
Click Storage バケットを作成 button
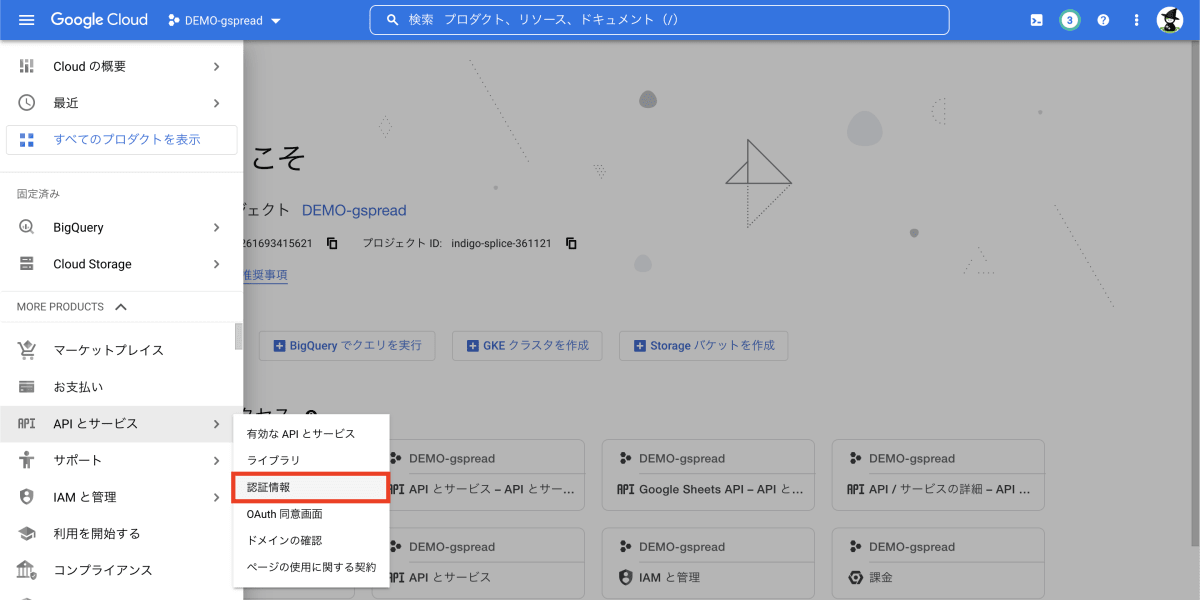[704, 345]
